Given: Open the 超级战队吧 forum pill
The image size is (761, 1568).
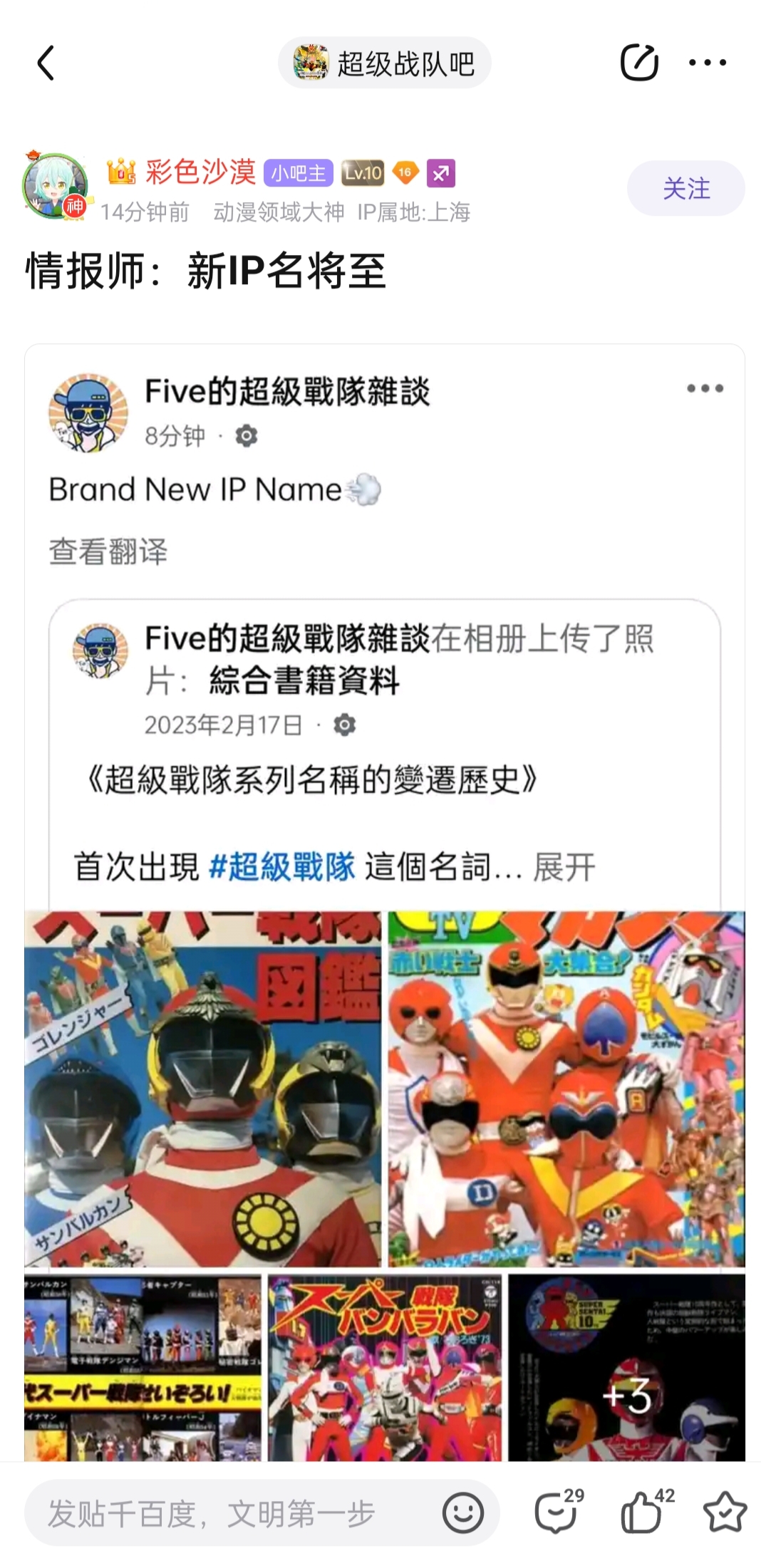Looking at the screenshot, I should coord(385,63).
